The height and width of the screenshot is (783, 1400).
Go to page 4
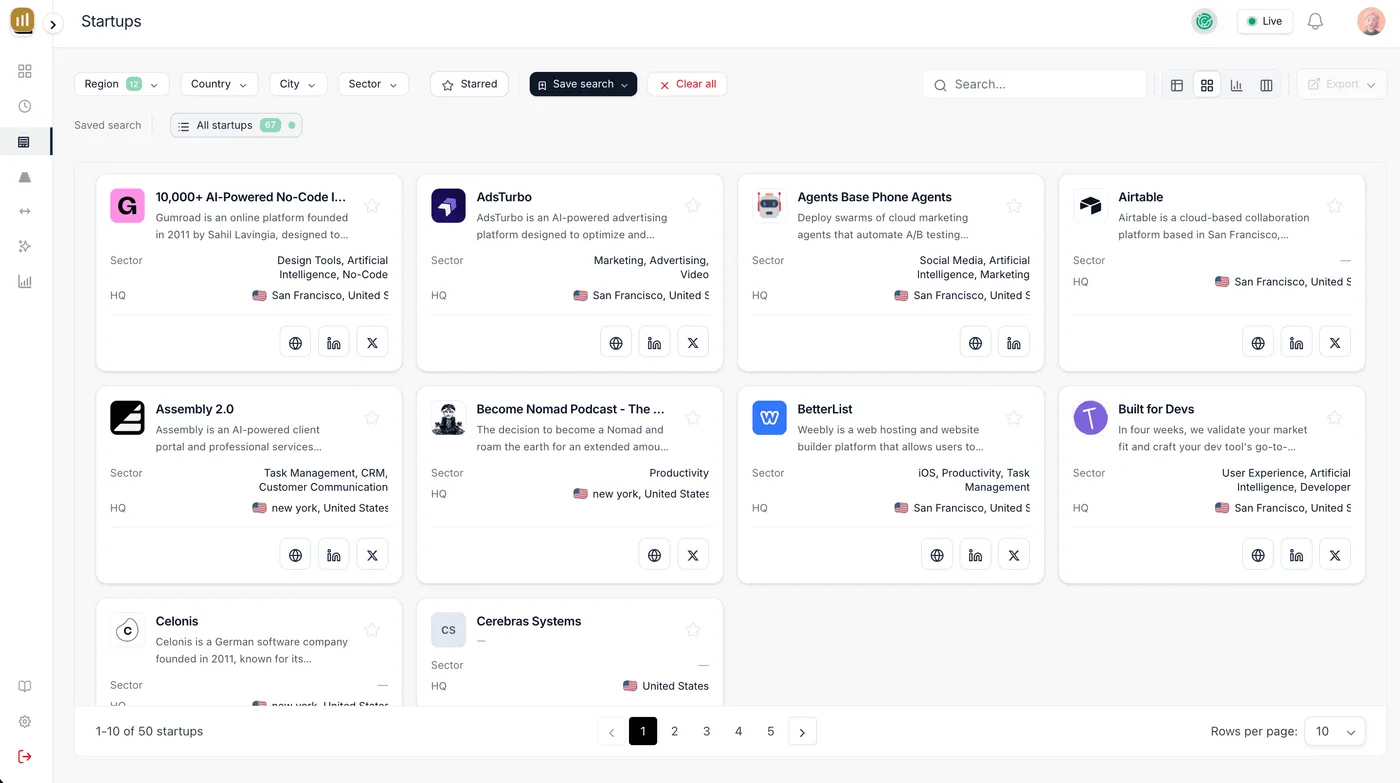pos(739,731)
